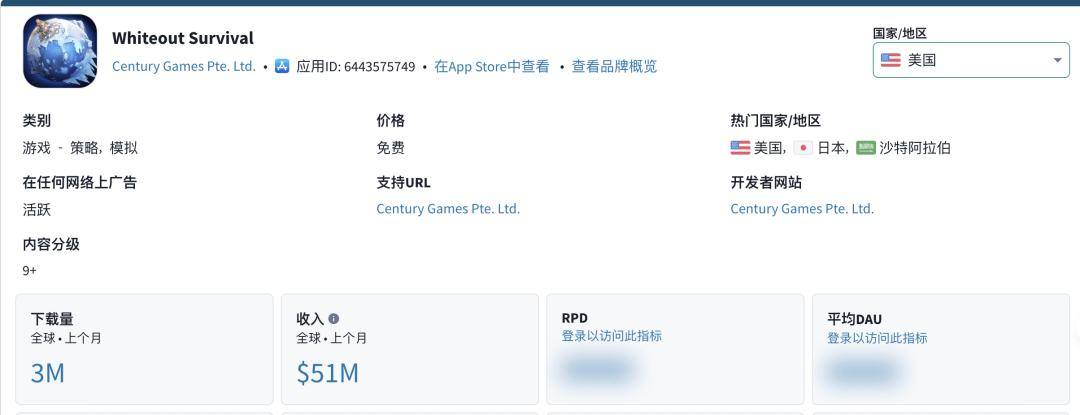The height and width of the screenshot is (415, 1080).
Task: Click the United States flag in top countries
Action: [x=740, y=148]
